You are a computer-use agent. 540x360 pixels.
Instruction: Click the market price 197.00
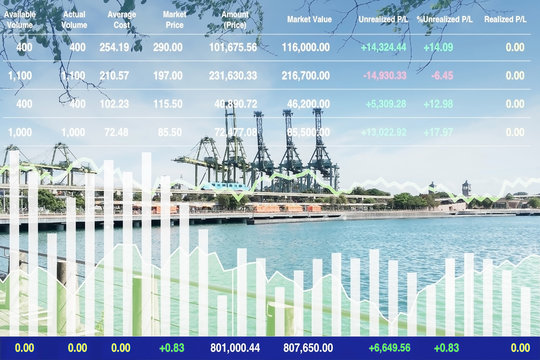click(x=168, y=75)
